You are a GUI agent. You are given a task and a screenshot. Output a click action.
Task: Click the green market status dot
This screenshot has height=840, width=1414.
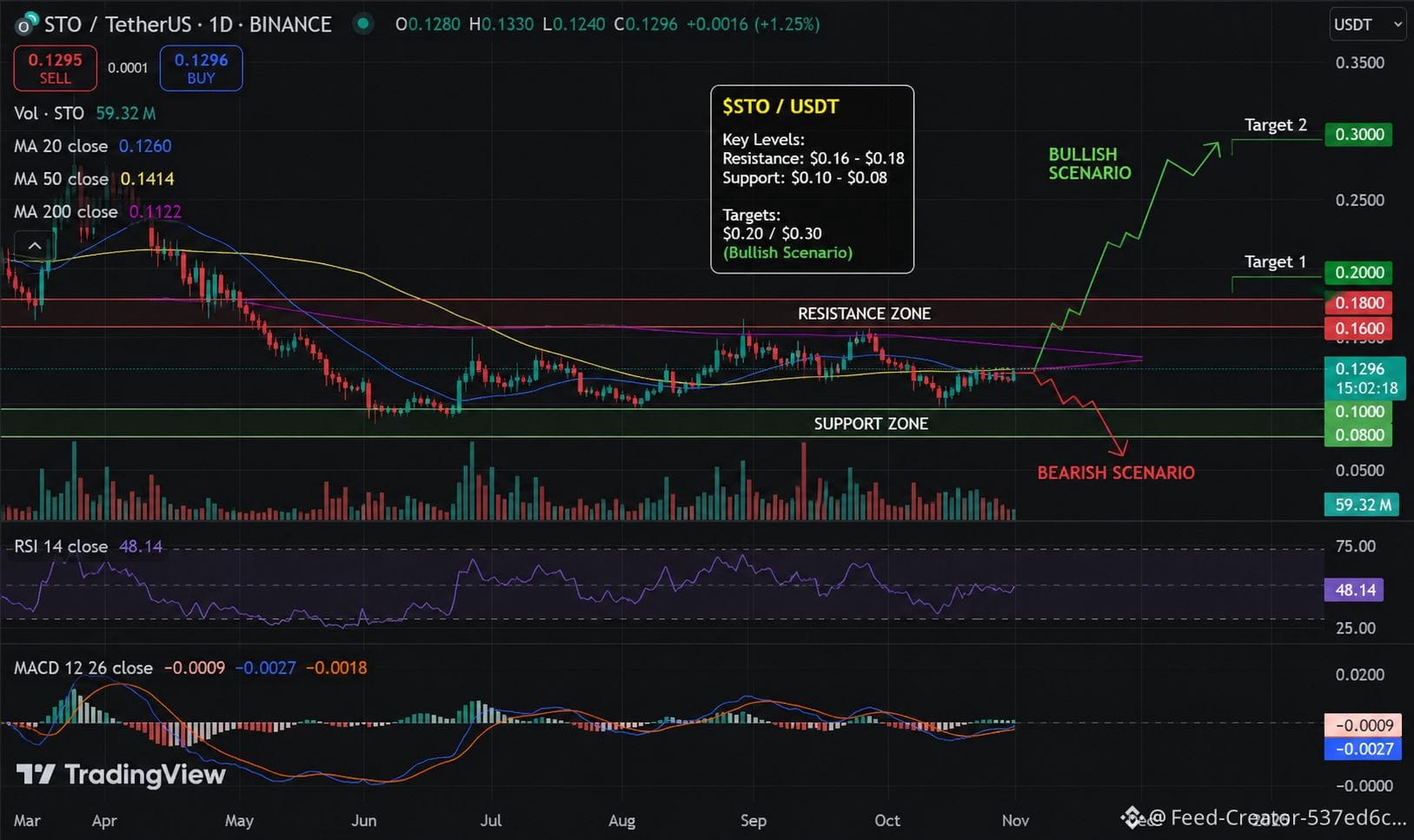[363, 23]
